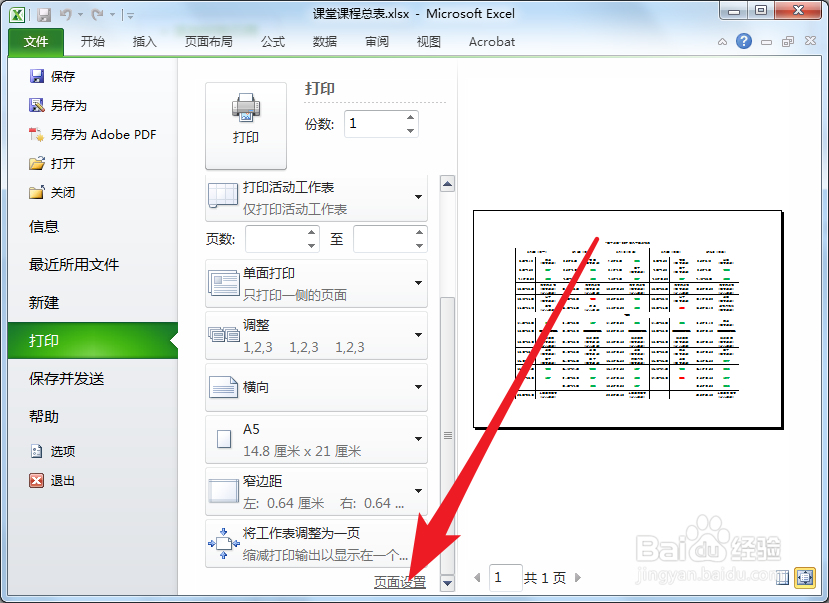Minimize the workbook window icon in ribbon
Viewport: 829px width, 603px height.
point(766,42)
